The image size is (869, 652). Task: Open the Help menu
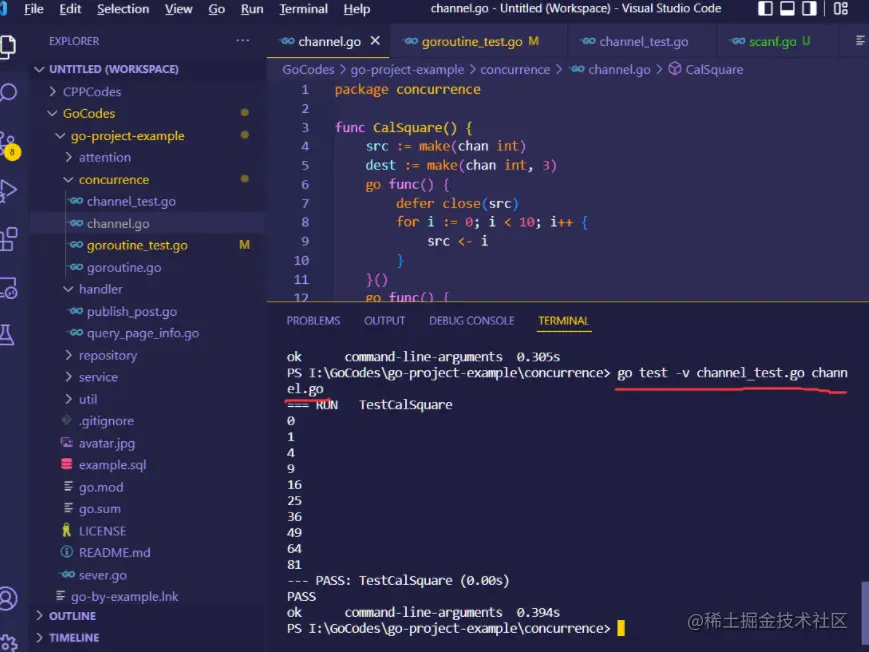[x=357, y=9]
